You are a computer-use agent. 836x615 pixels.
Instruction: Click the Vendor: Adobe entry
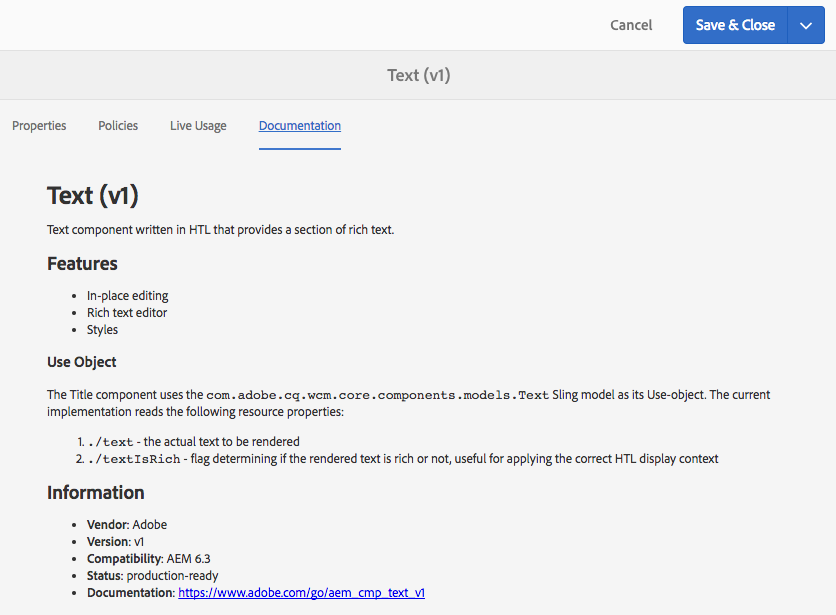[127, 525]
